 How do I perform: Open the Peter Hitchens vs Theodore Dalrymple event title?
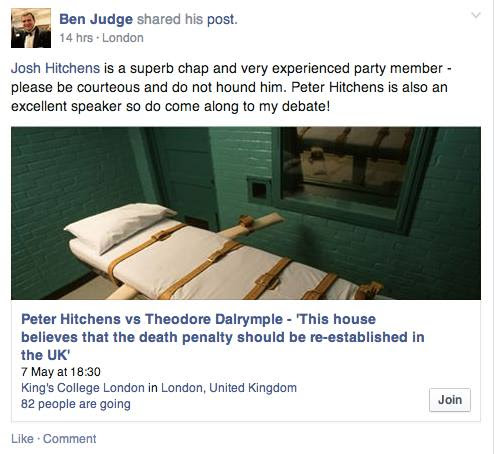(x=223, y=337)
